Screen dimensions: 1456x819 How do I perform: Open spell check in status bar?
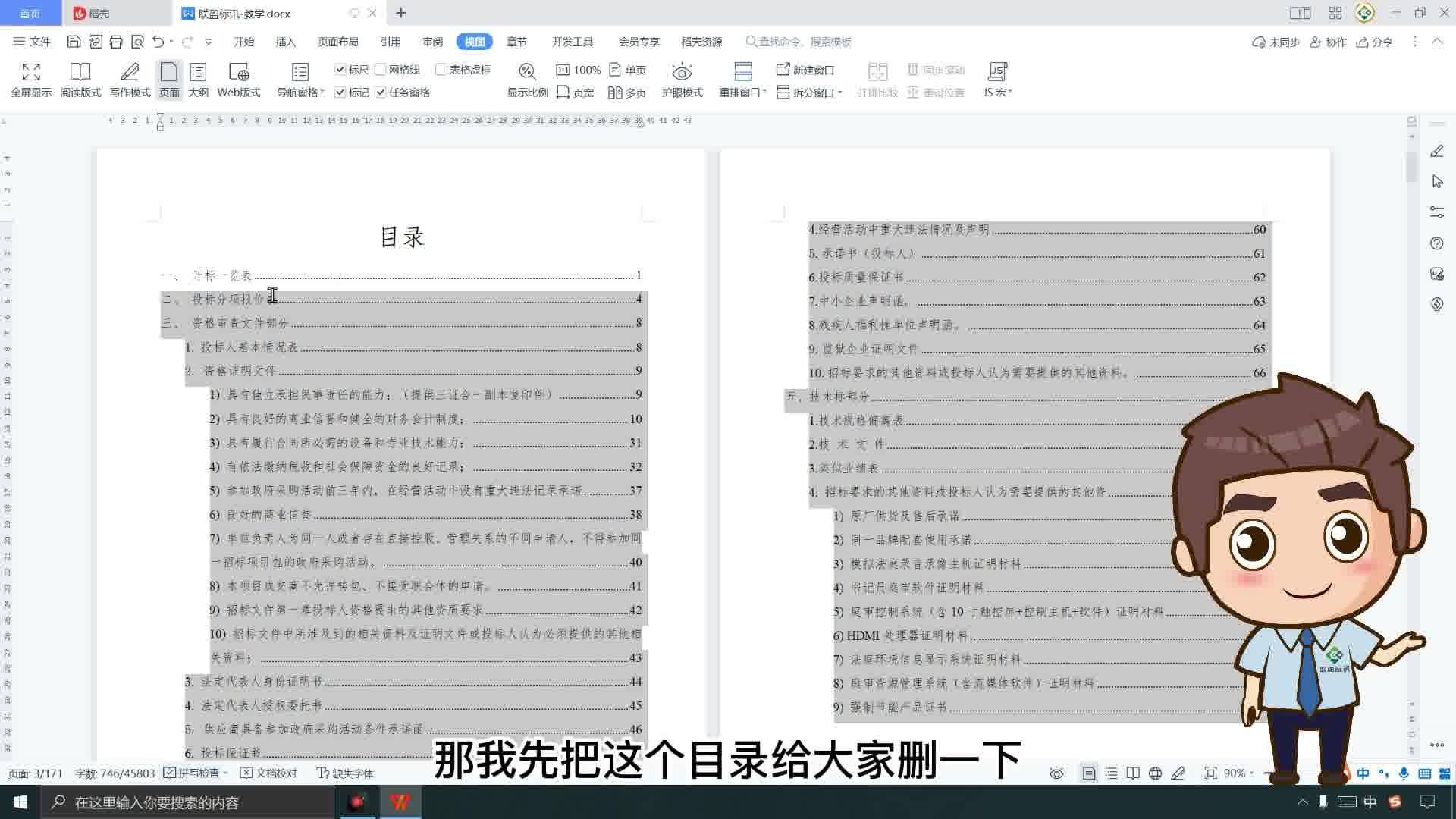pyautogui.click(x=196, y=773)
